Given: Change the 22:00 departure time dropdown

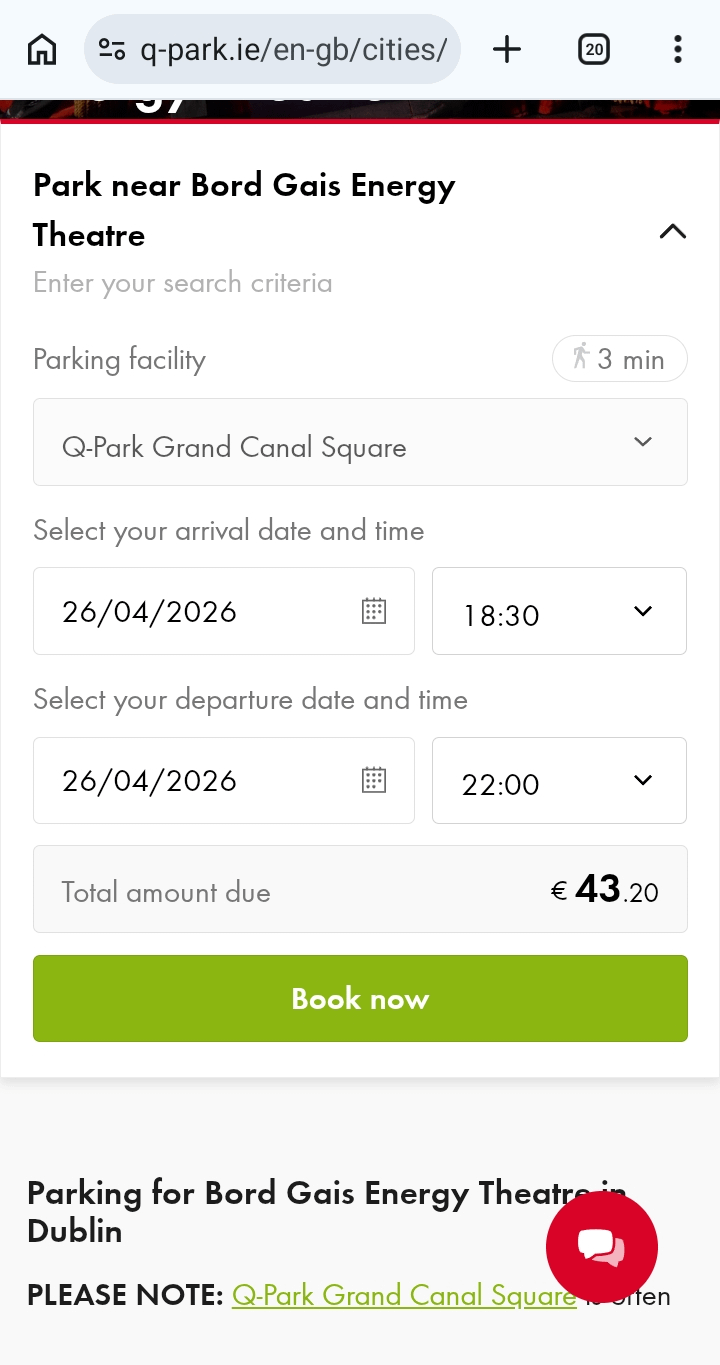Looking at the screenshot, I should point(559,781).
